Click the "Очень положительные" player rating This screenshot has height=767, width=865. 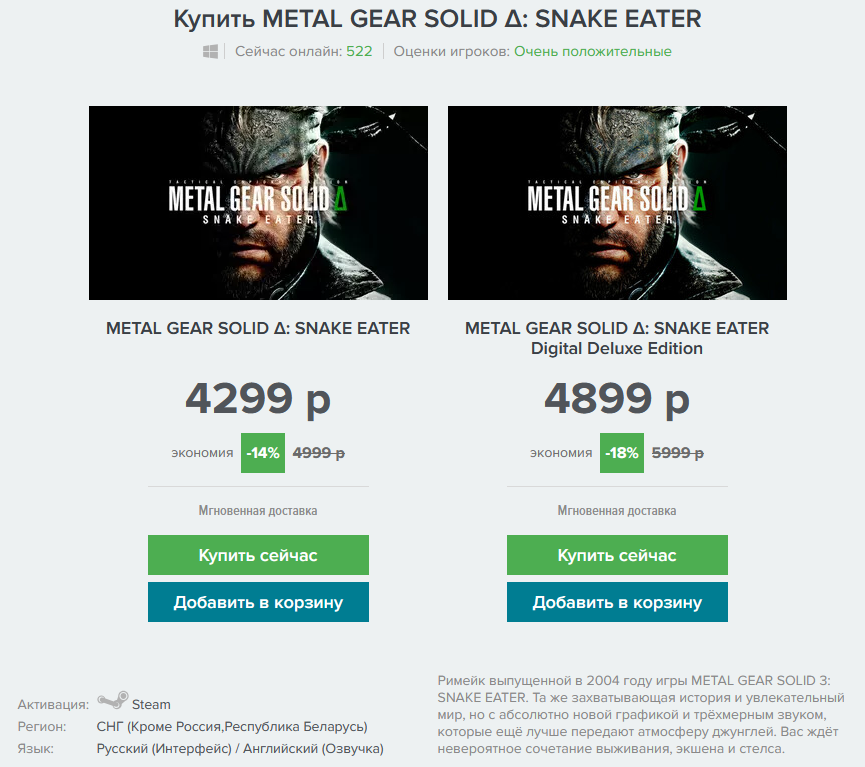click(x=592, y=51)
